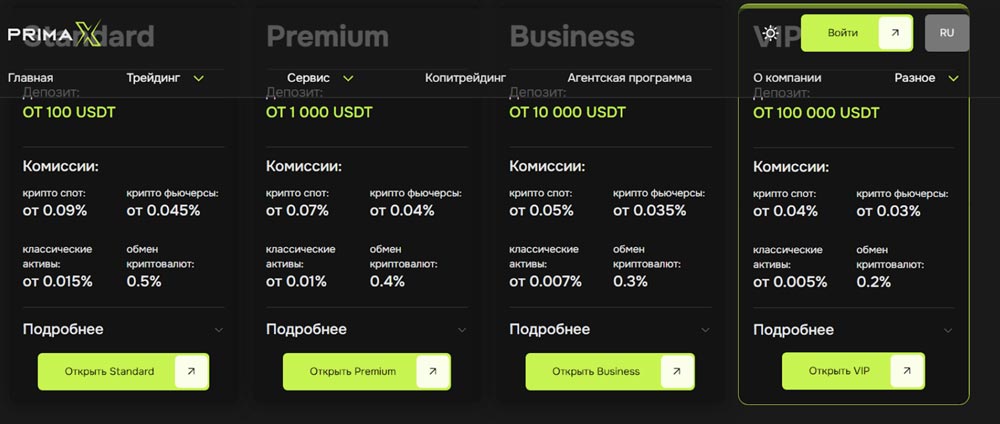Open the Агентская программа page
This screenshot has height=424, width=1000.
pyautogui.click(x=629, y=78)
